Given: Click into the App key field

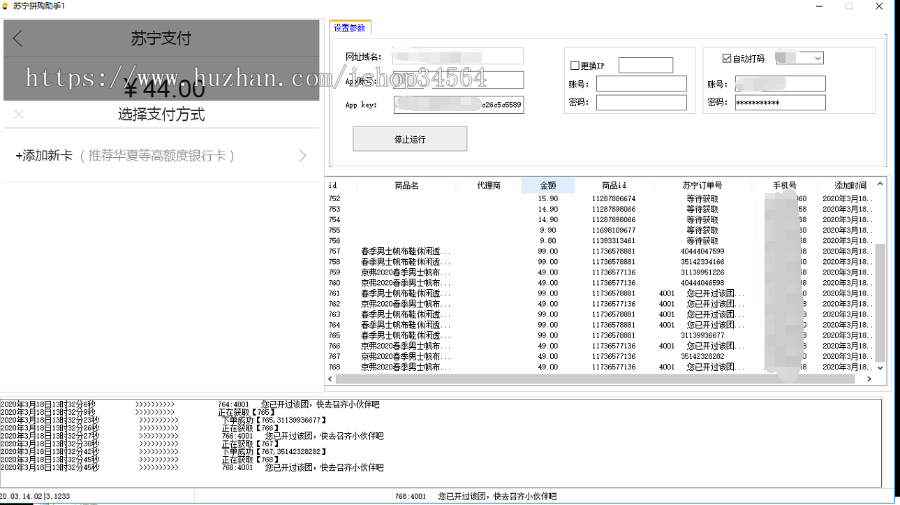Looking at the screenshot, I should [459, 104].
